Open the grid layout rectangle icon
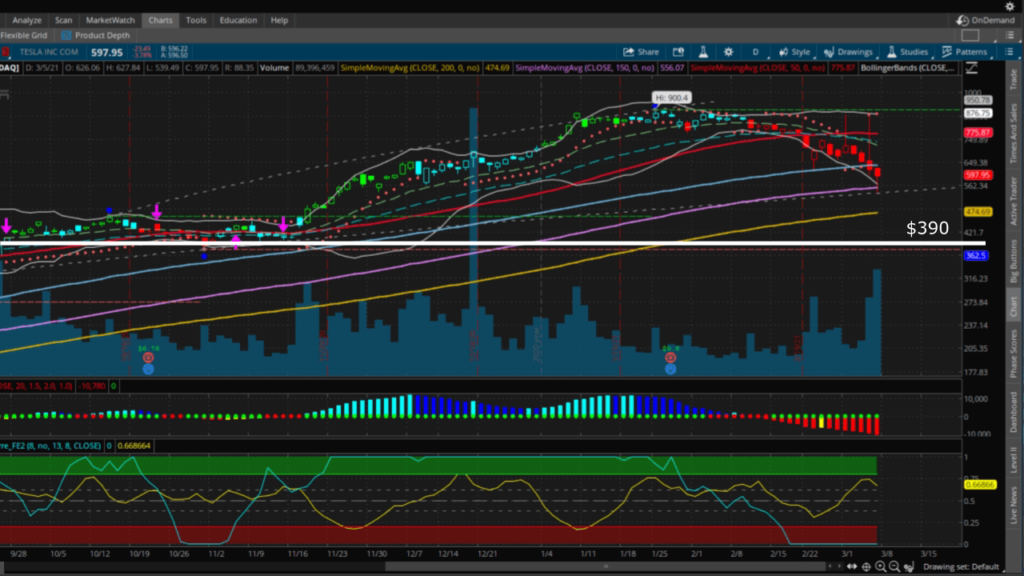 [970, 35]
